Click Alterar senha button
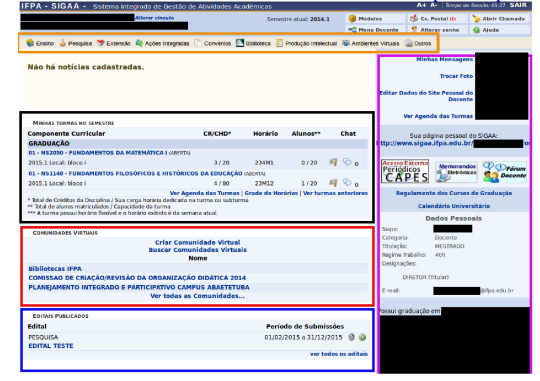The height and width of the screenshot is (381, 540). (435, 30)
